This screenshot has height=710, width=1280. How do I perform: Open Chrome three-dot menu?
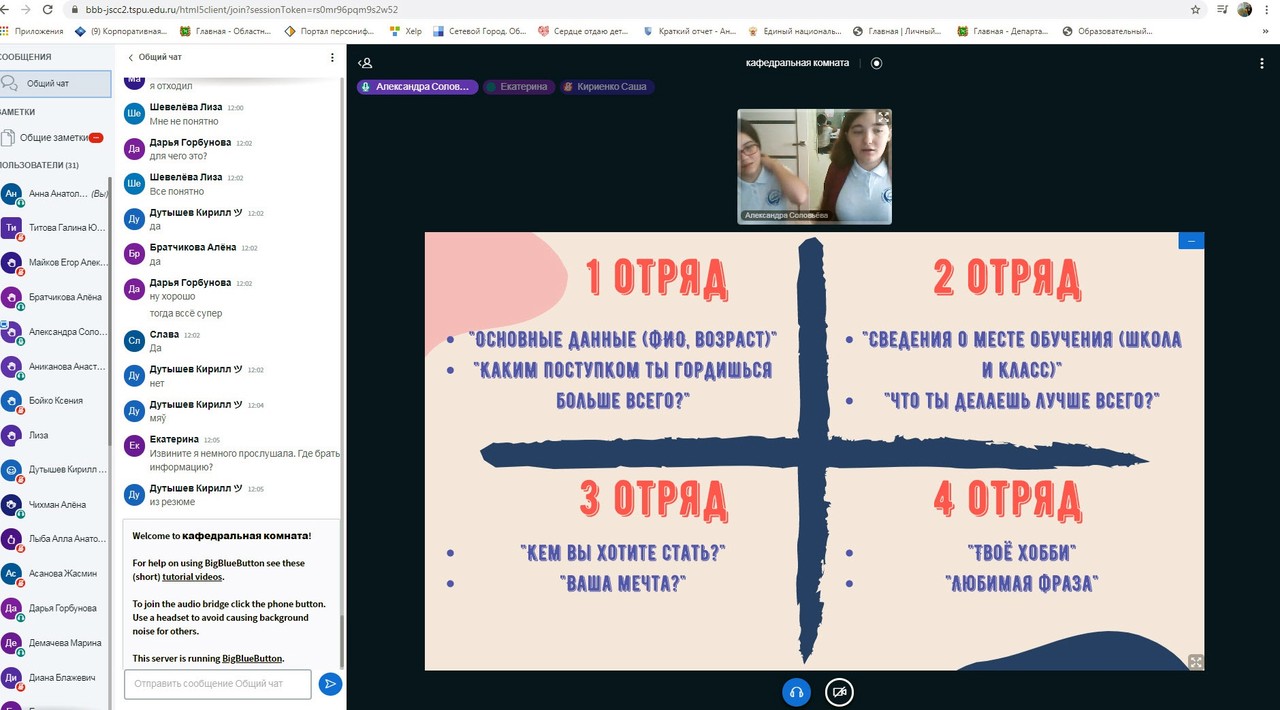point(1269,10)
